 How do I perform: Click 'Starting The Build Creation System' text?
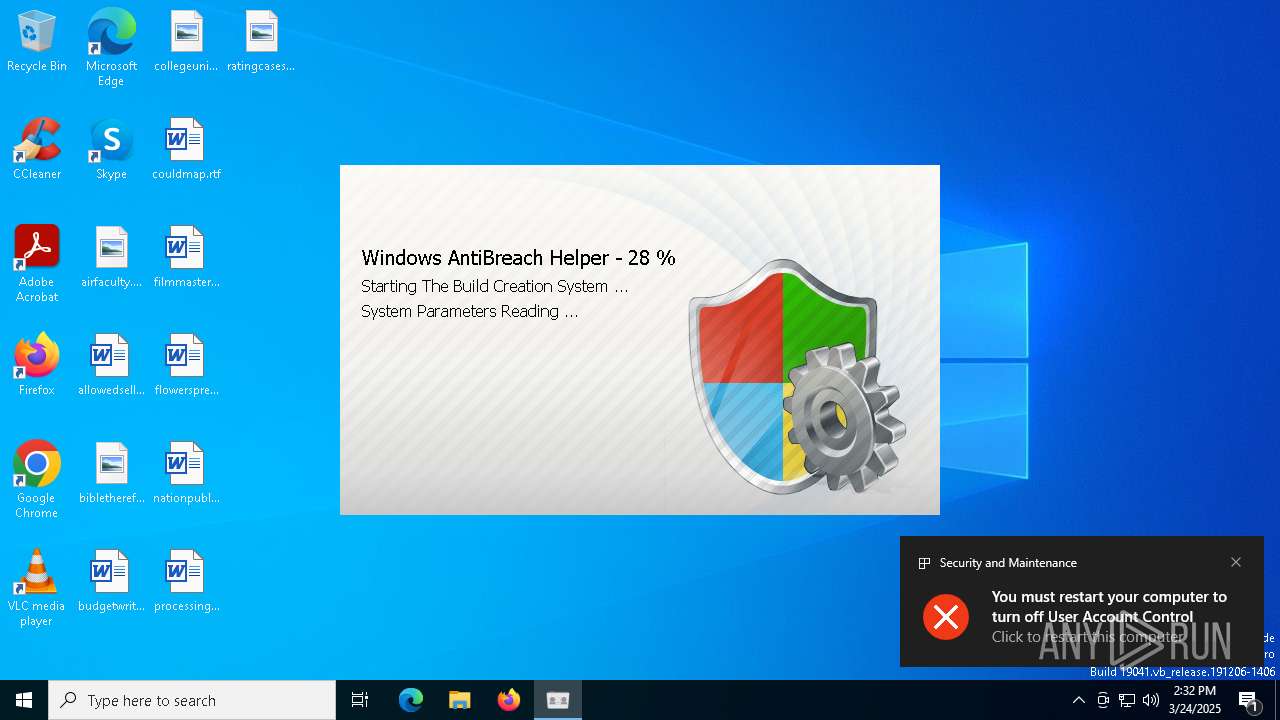click(x=495, y=286)
